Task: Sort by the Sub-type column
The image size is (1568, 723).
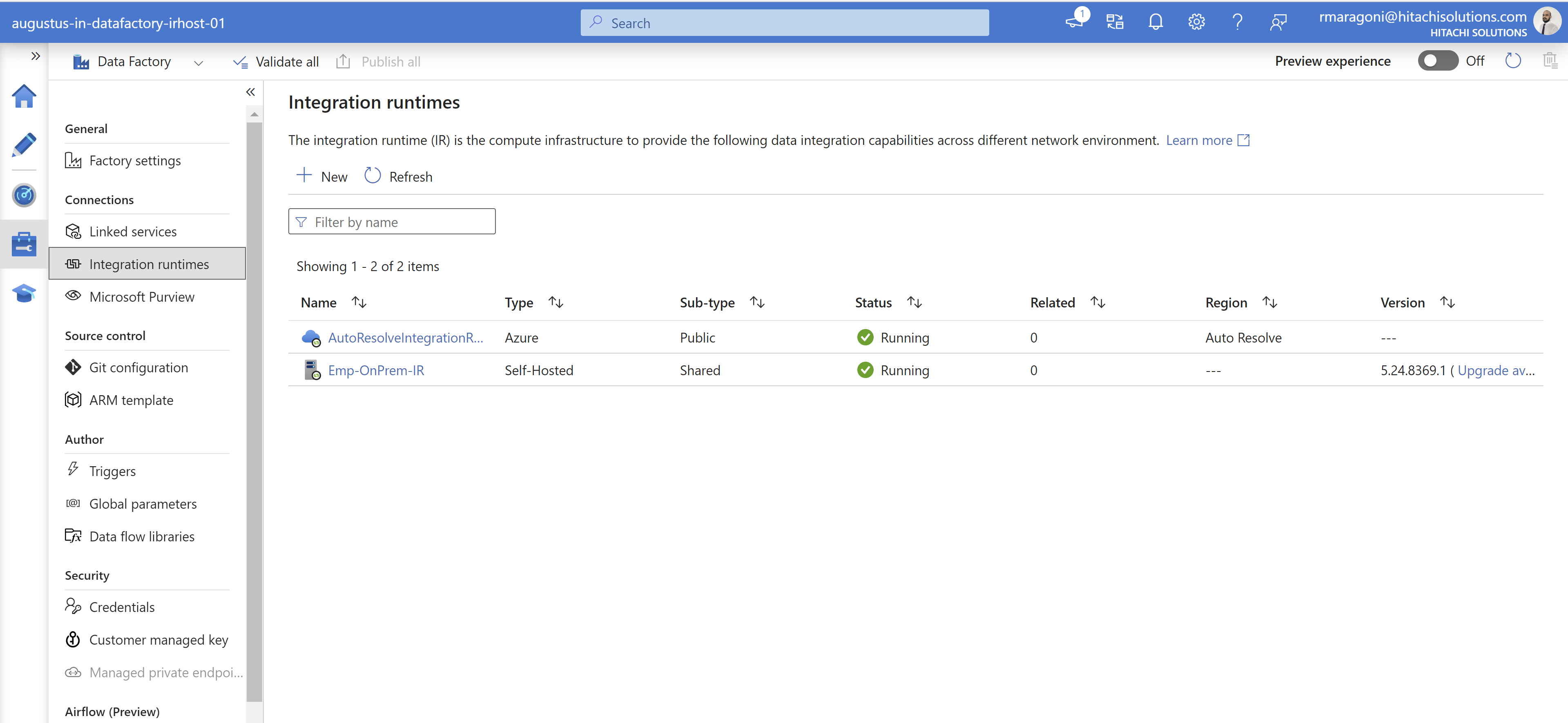Action: [x=757, y=302]
